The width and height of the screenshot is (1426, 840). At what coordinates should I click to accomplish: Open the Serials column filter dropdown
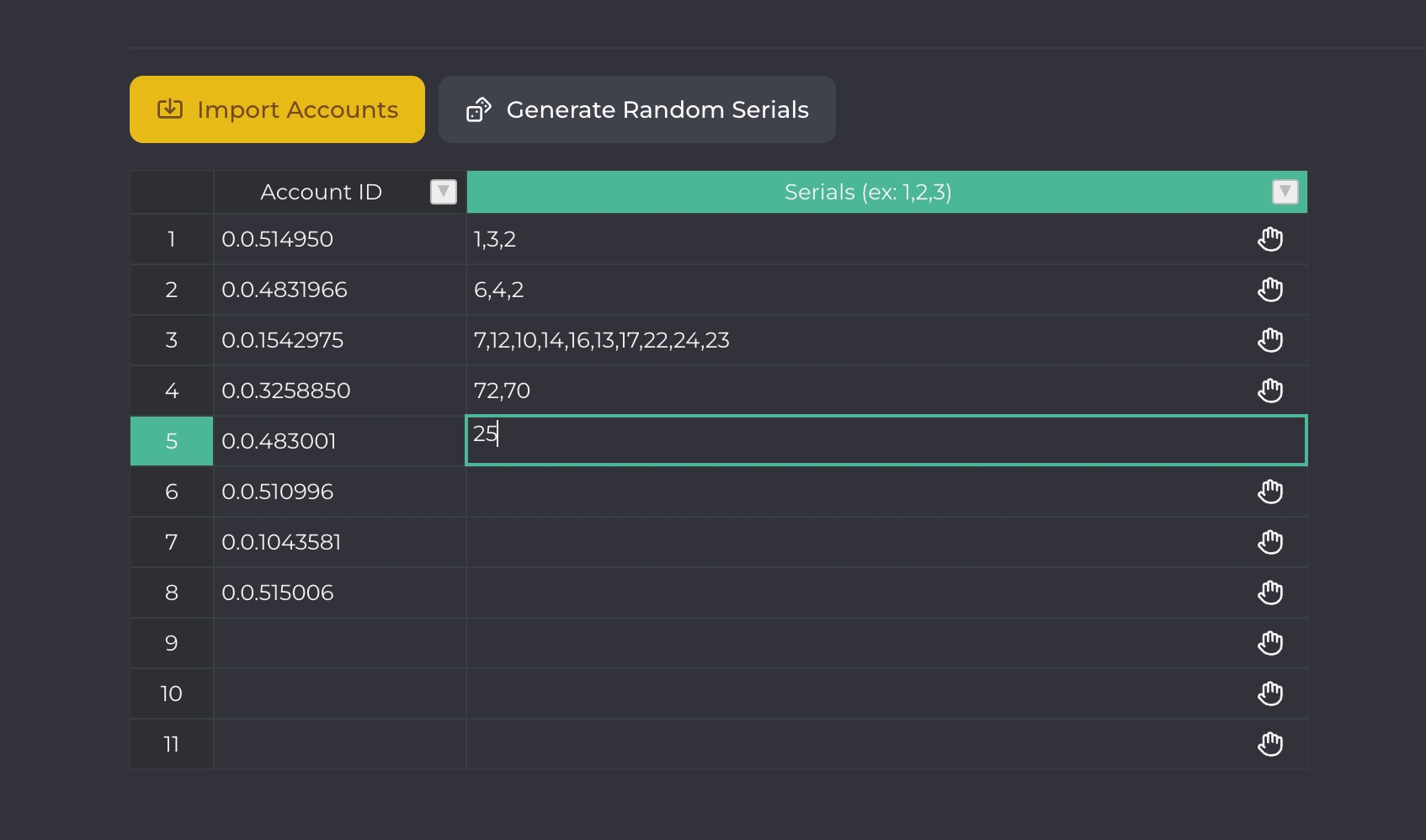click(1284, 192)
